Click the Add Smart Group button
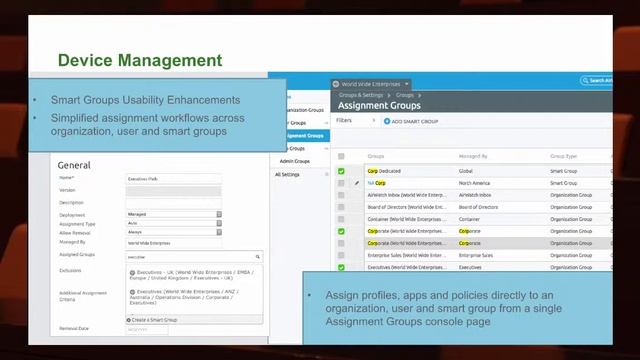 coord(411,121)
